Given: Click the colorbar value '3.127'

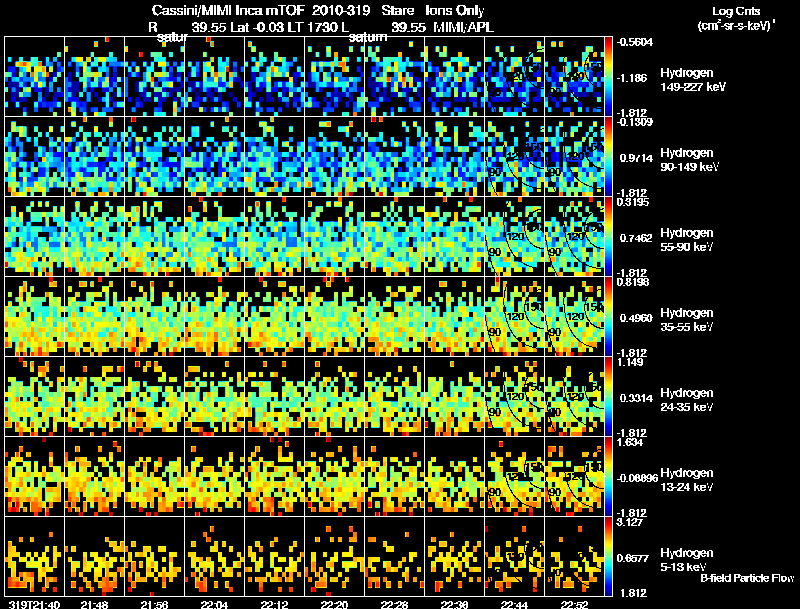Looking at the screenshot, I should point(630,522).
